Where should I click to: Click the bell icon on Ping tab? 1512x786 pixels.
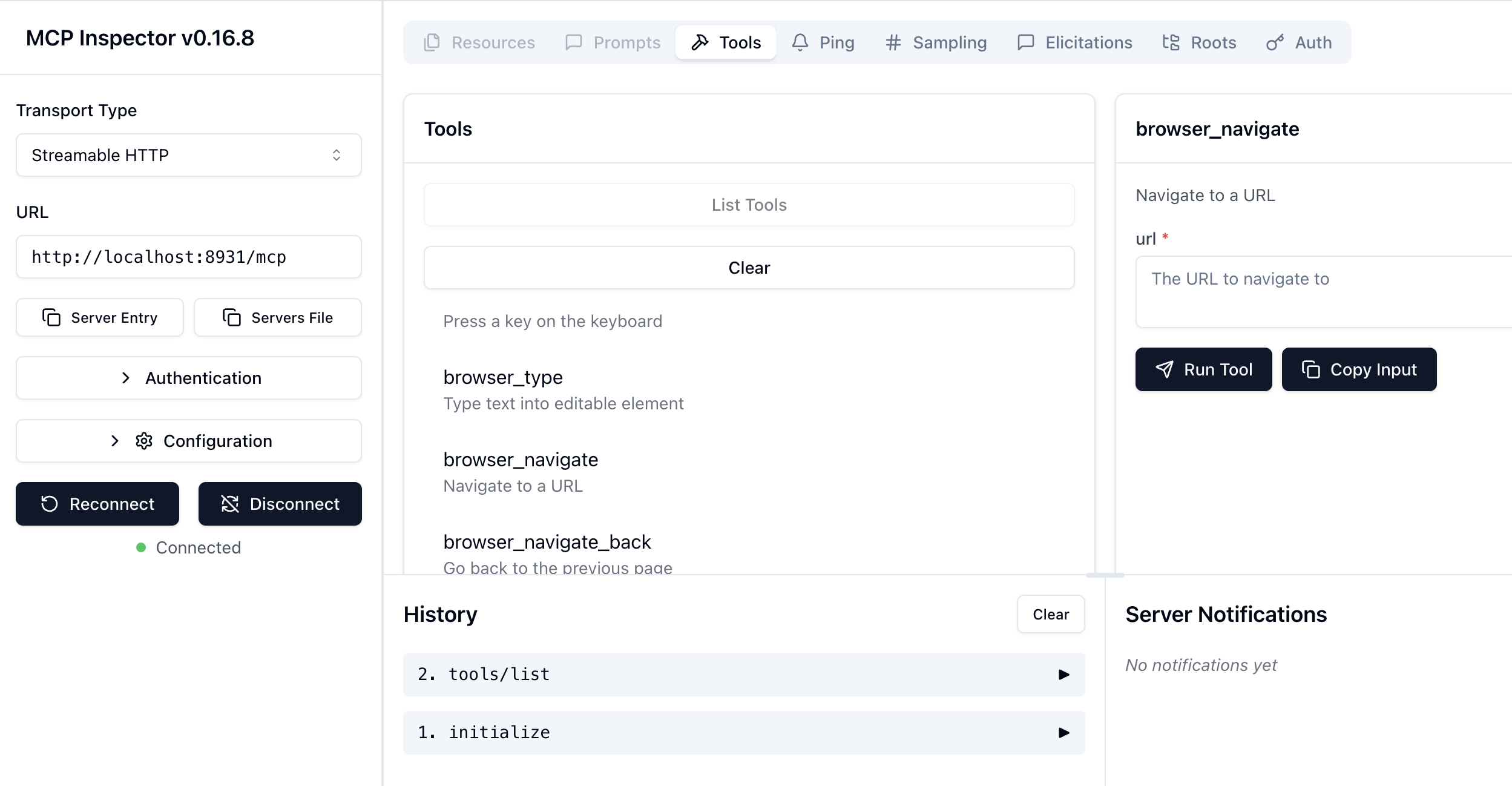click(x=800, y=42)
